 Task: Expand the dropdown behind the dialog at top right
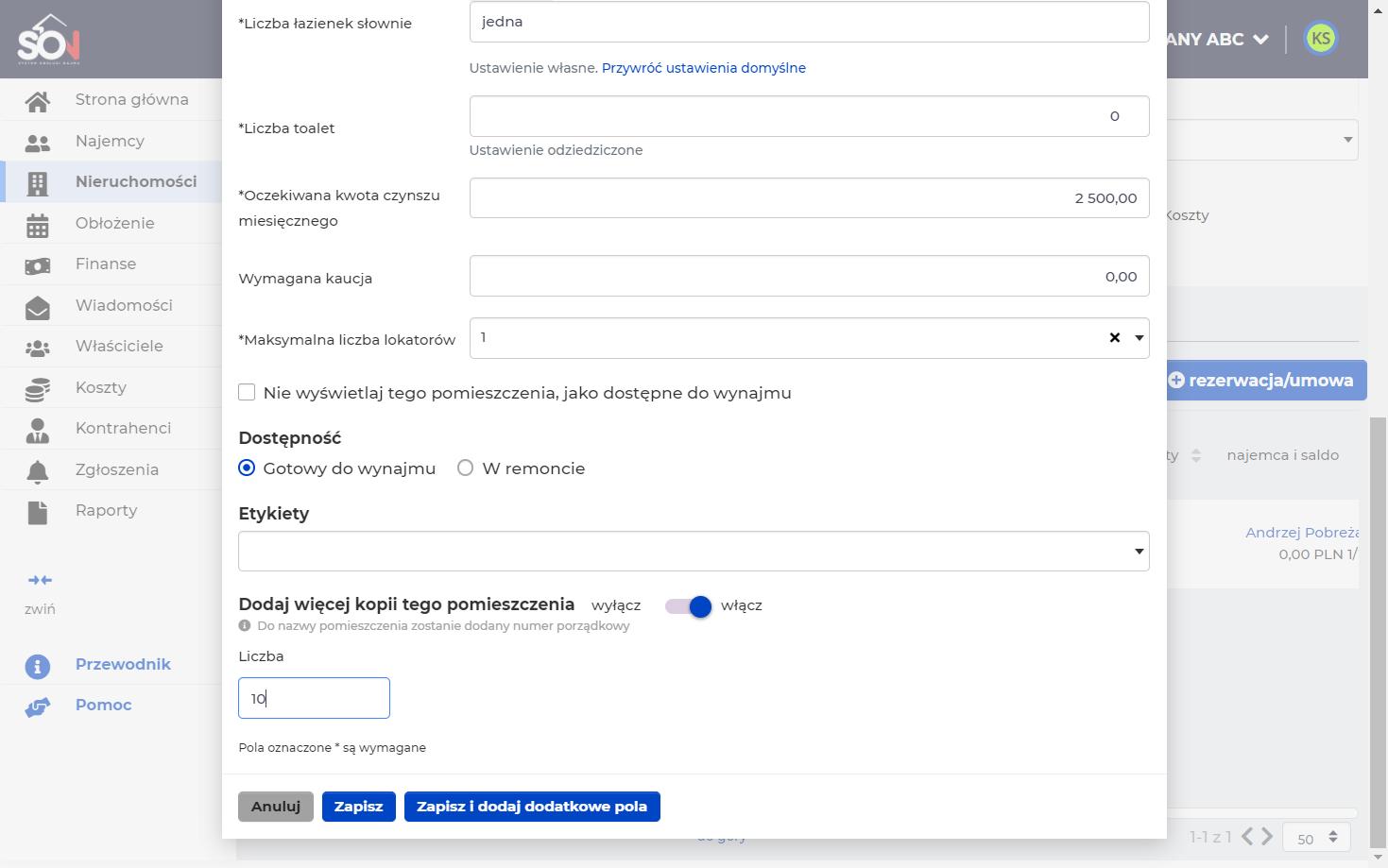1347,140
